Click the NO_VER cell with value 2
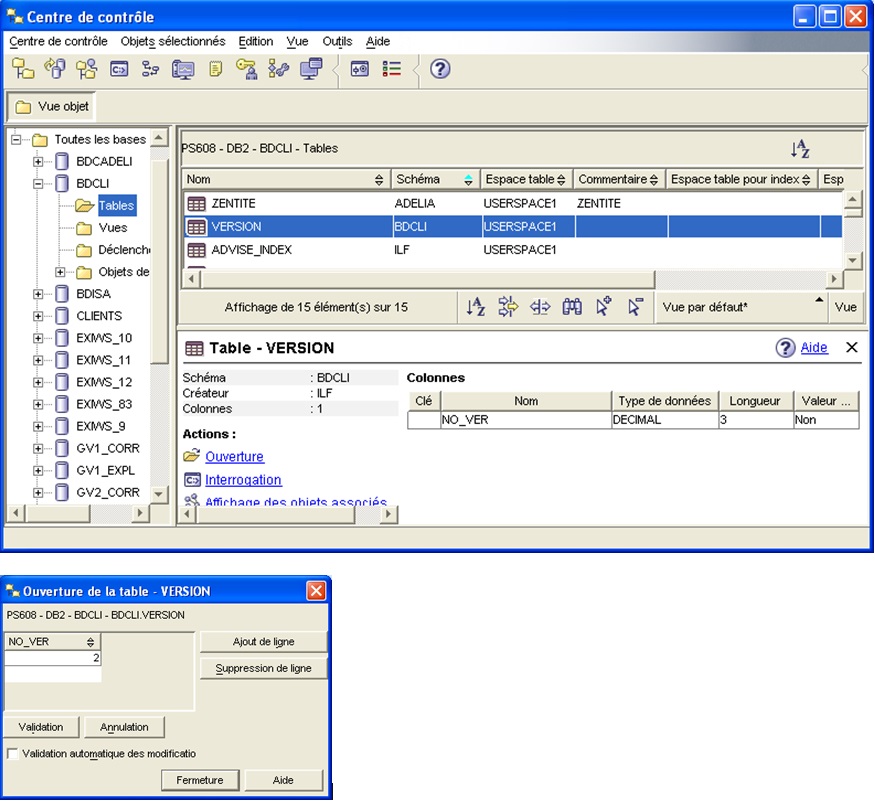The image size is (875, 801). (x=53, y=658)
